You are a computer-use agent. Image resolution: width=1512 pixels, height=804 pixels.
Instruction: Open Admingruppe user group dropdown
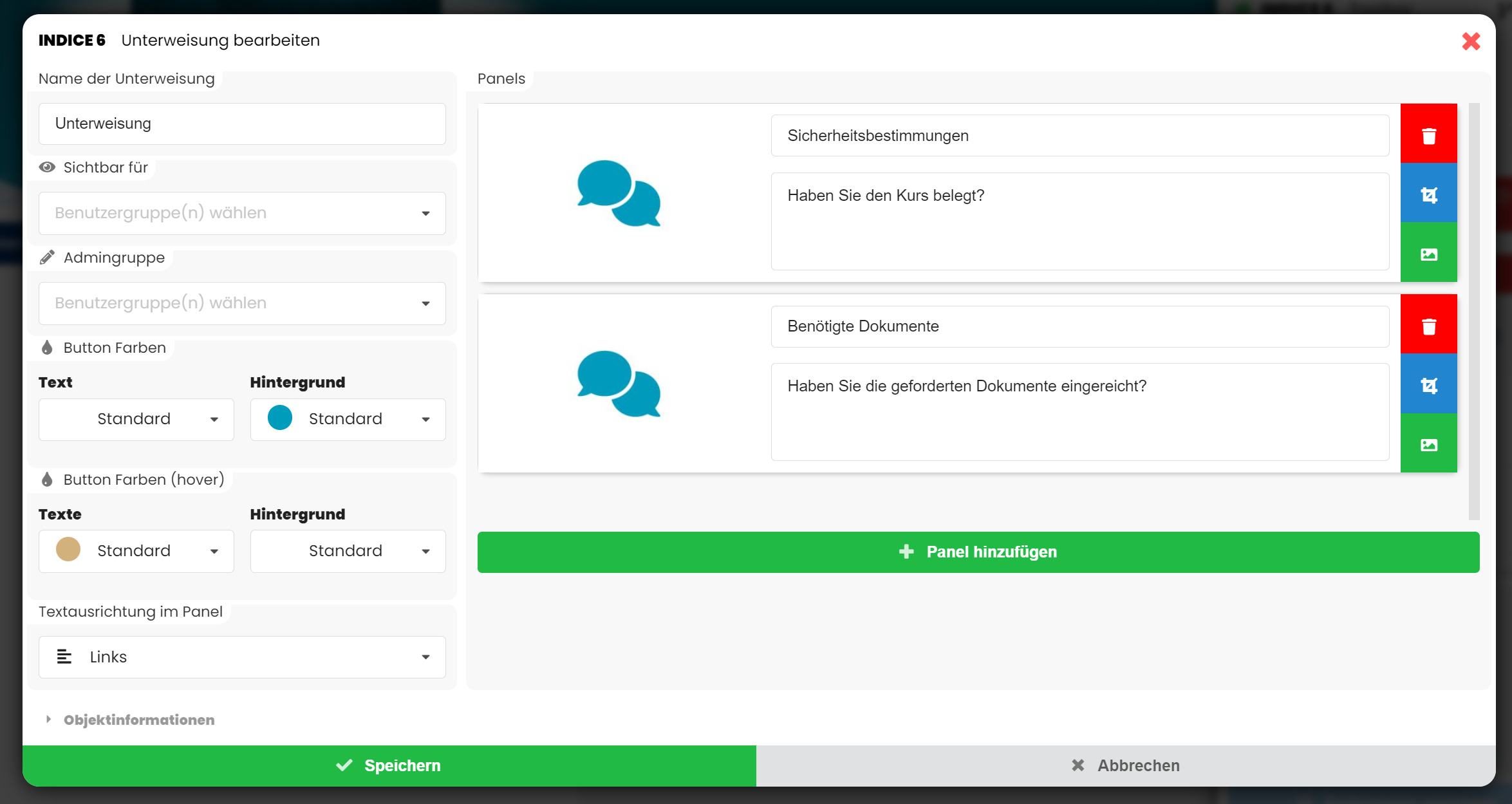242,303
